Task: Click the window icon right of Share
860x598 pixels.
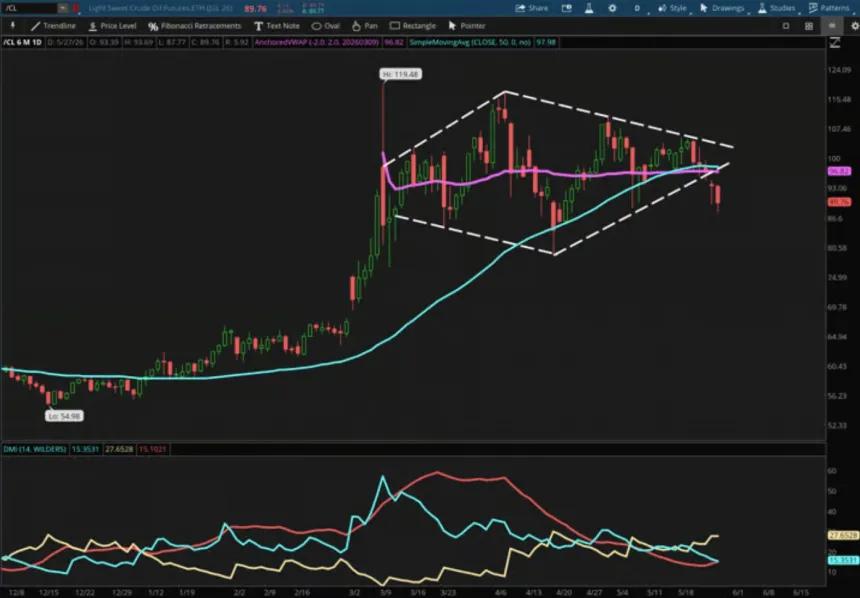Action: [x=567, y=8]
